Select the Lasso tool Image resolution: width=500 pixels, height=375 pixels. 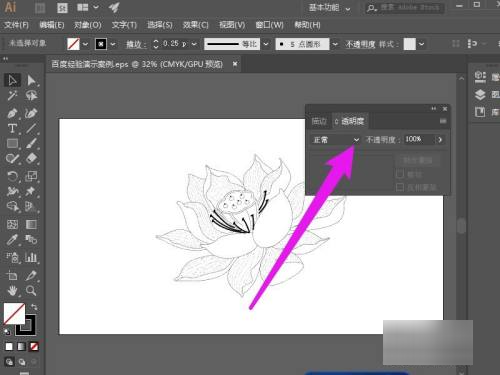[31, 96]
